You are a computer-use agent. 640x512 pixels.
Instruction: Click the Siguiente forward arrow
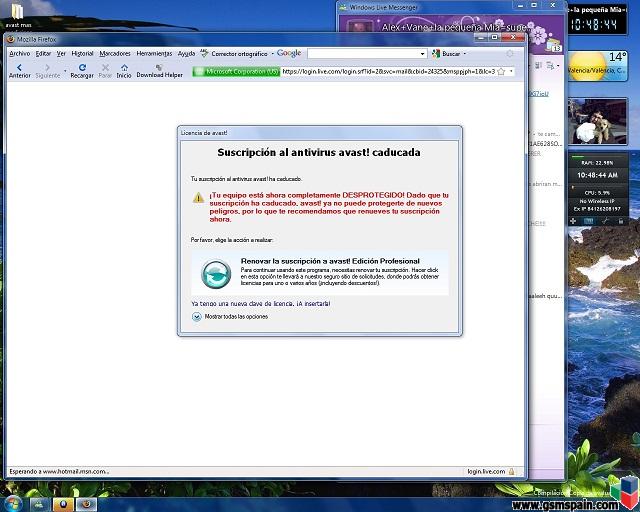pyautogui.click(x=47, y=71)
